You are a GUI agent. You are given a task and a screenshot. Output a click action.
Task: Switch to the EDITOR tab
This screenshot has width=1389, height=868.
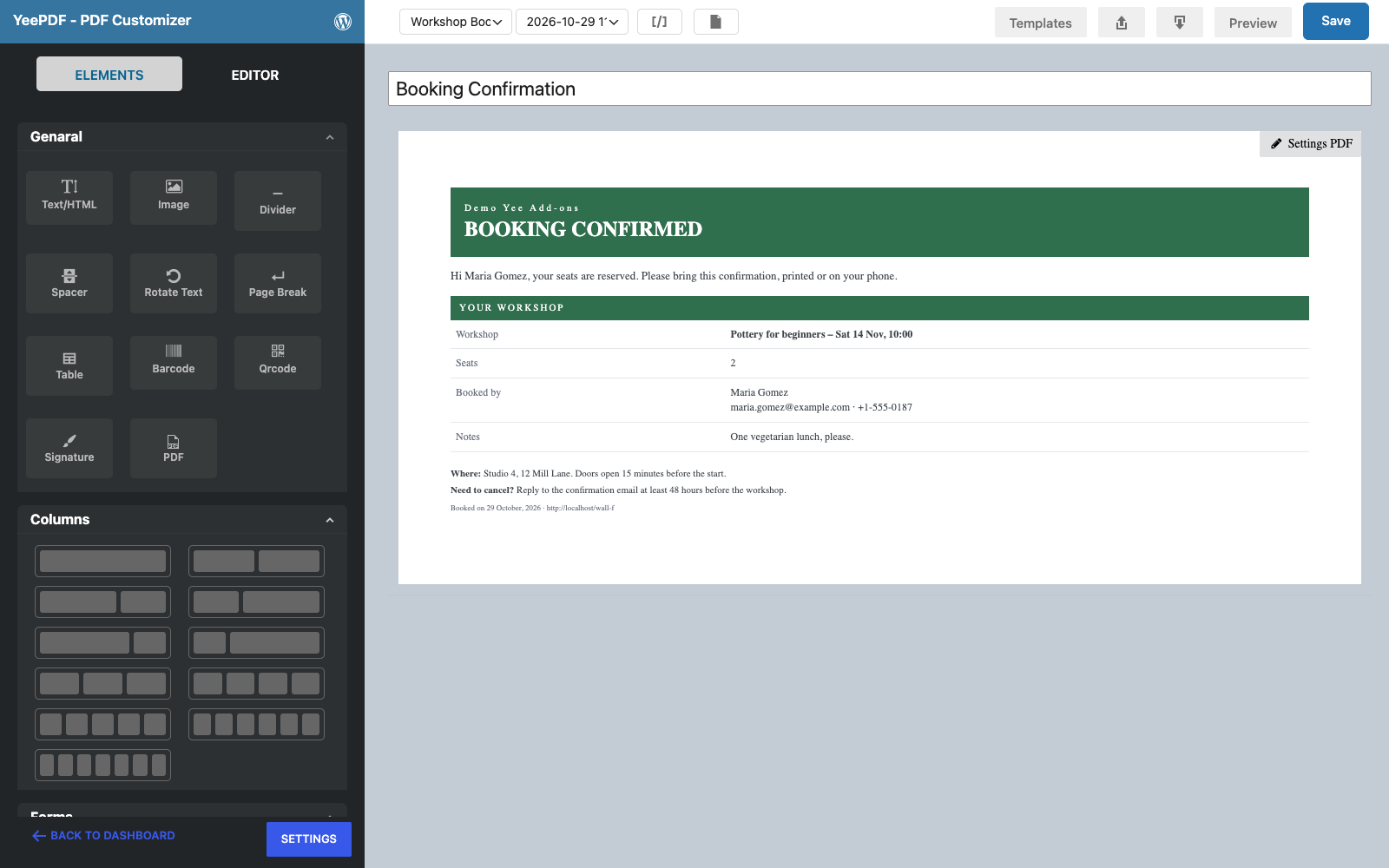click(x=255, y=75)
